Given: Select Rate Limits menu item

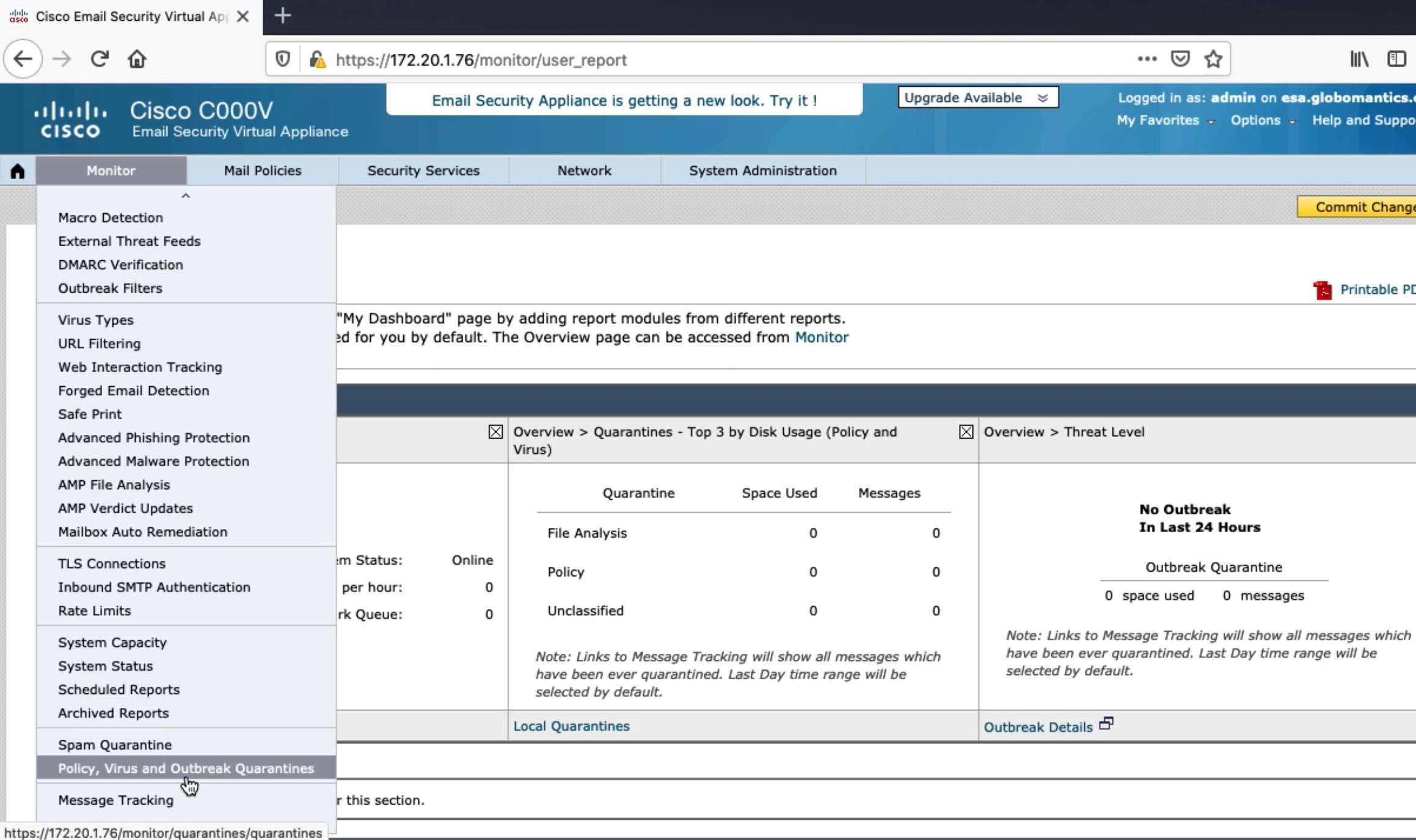Looking at the screenshot, I should tap(95, 611).
